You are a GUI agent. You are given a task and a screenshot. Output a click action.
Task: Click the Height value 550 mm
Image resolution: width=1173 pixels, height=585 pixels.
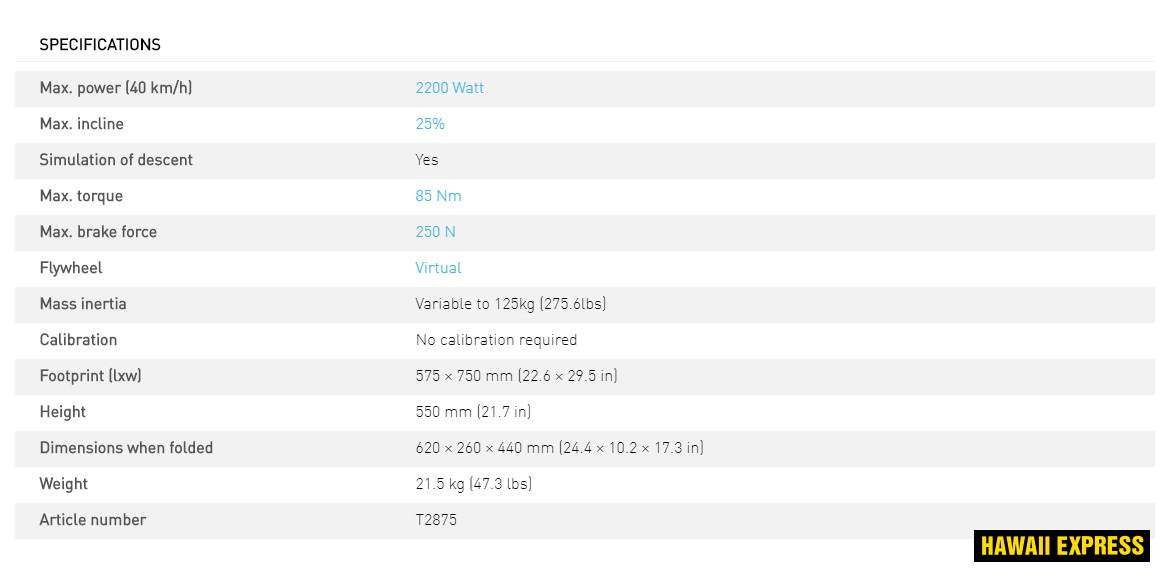pyautogui.click(x=473, y=412)
